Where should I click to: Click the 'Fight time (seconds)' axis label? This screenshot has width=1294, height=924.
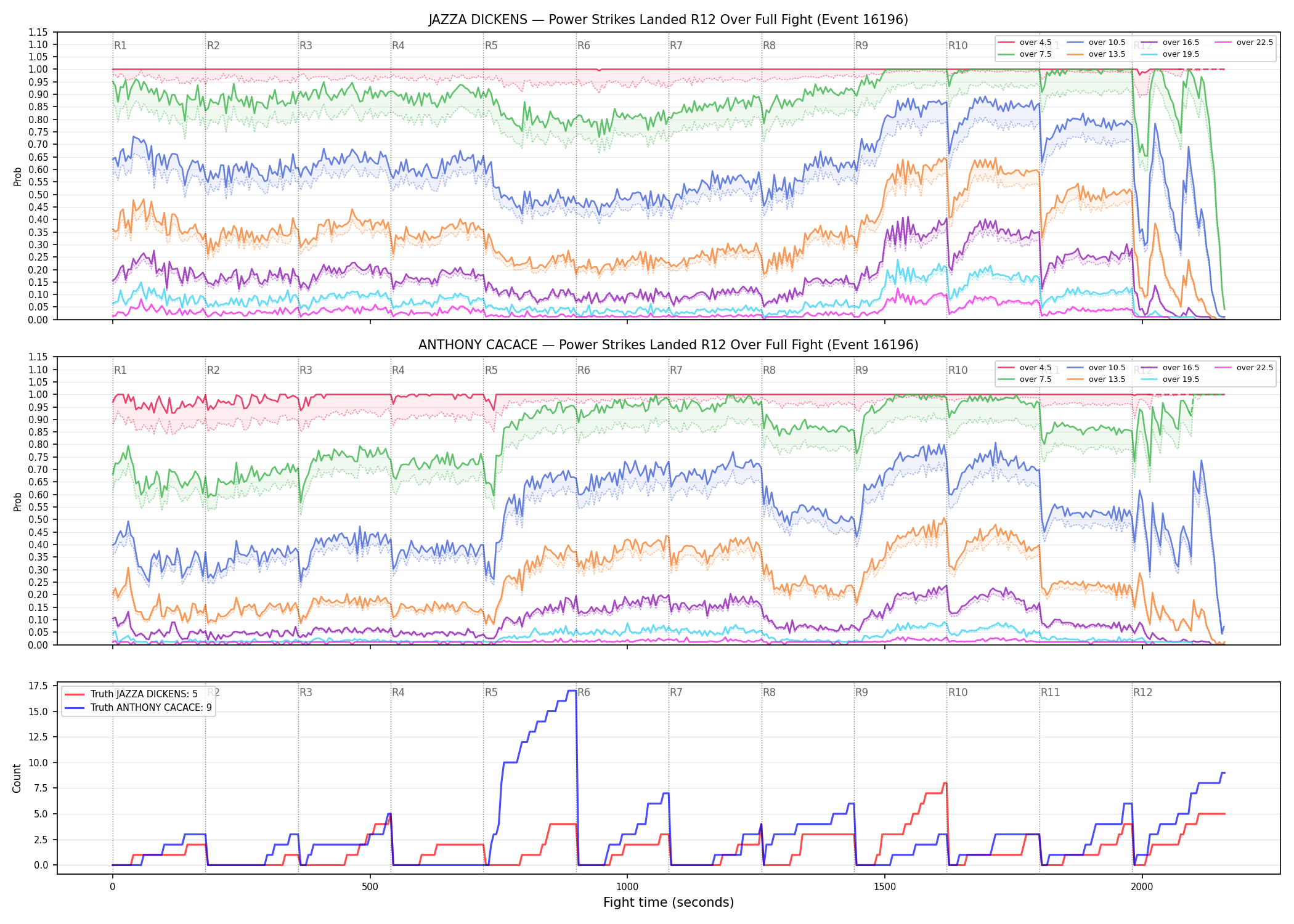coord(669,902)
